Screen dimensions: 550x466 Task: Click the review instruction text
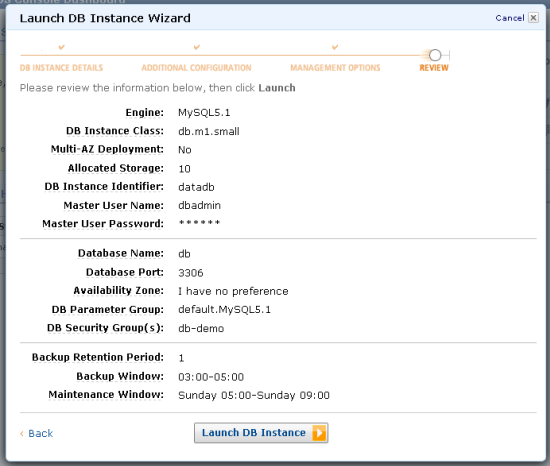click(x=157, y=88)
